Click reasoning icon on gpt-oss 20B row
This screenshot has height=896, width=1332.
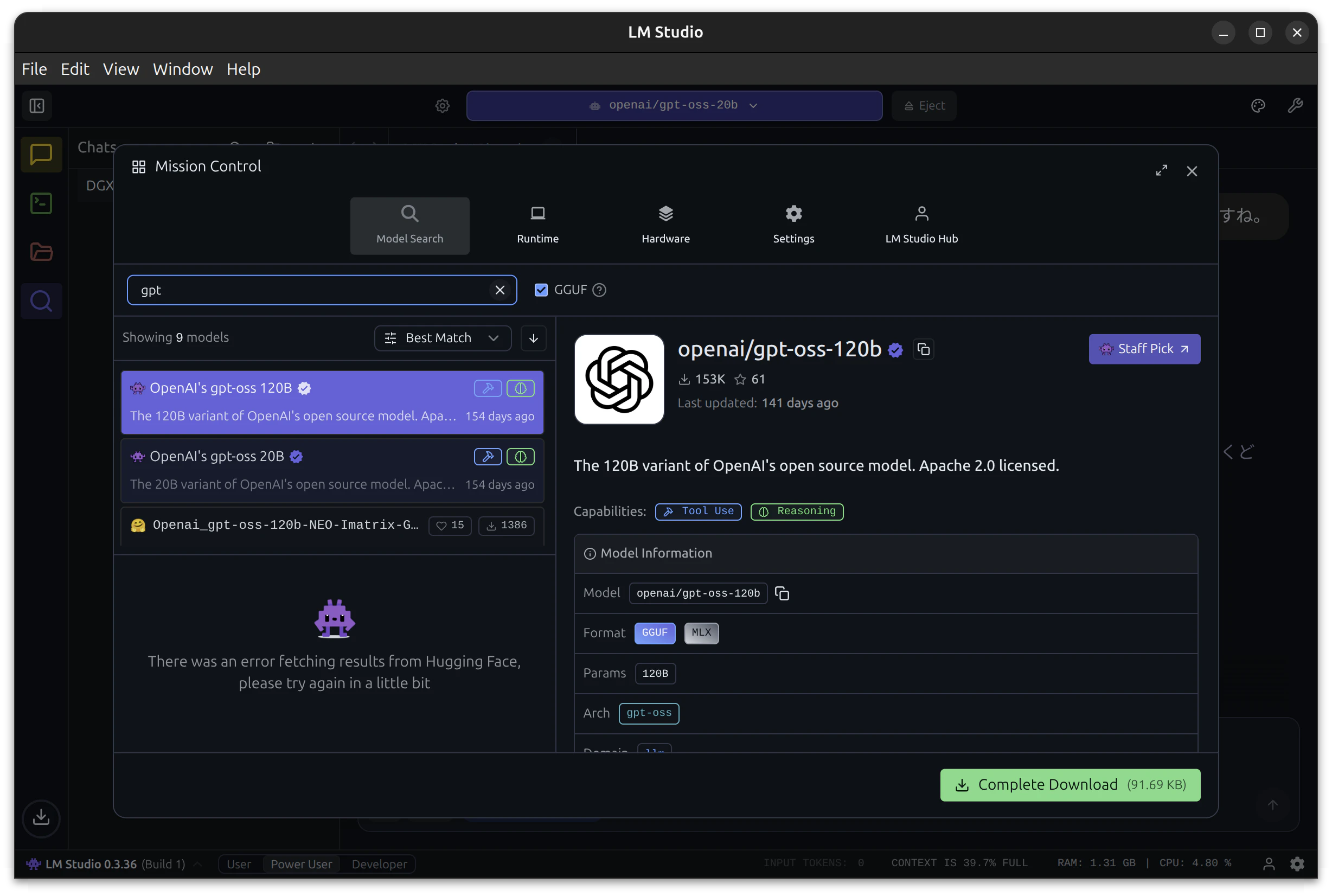click(x=520, y=457)
